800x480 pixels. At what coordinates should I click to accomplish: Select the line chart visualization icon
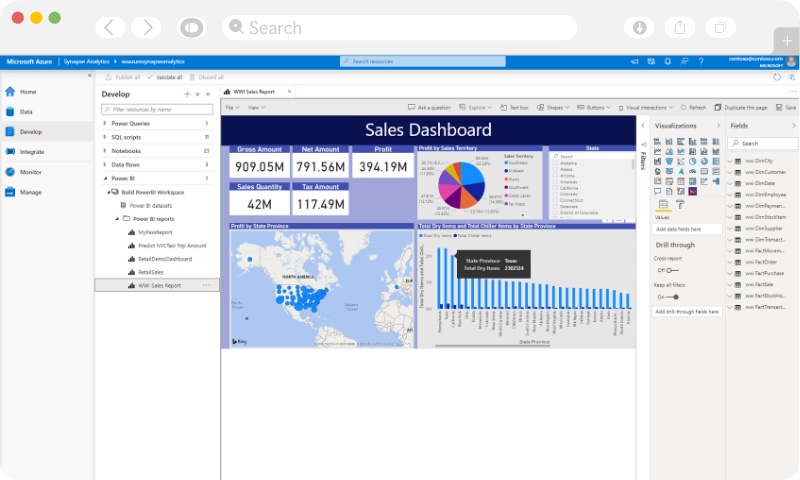pos(657,151)
